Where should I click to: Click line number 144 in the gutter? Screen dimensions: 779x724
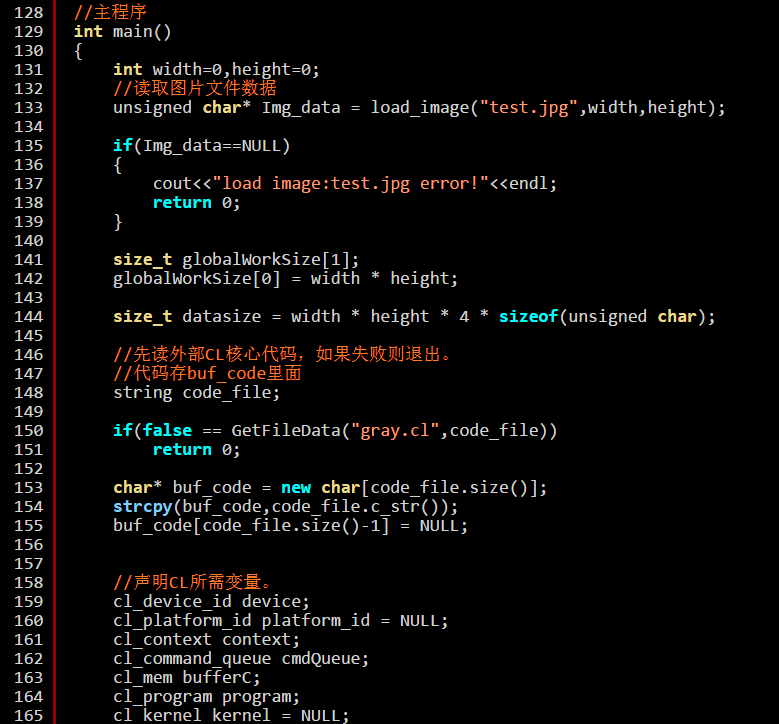(x=28, y=317)
